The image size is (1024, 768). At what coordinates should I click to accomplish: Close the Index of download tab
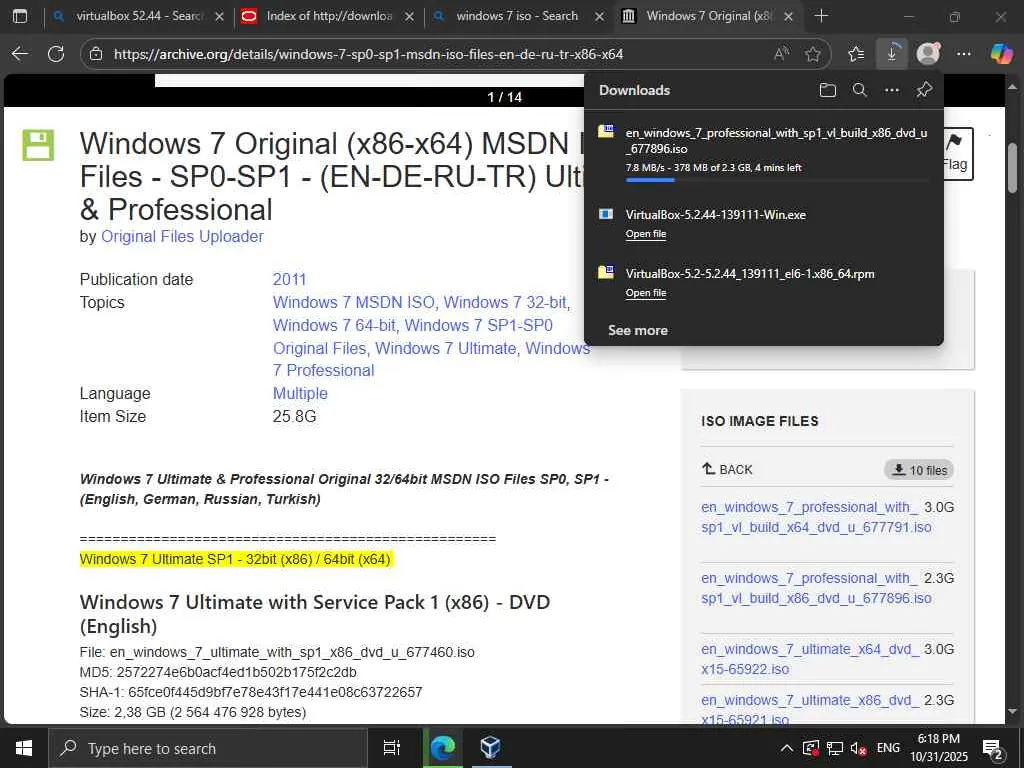409,16
